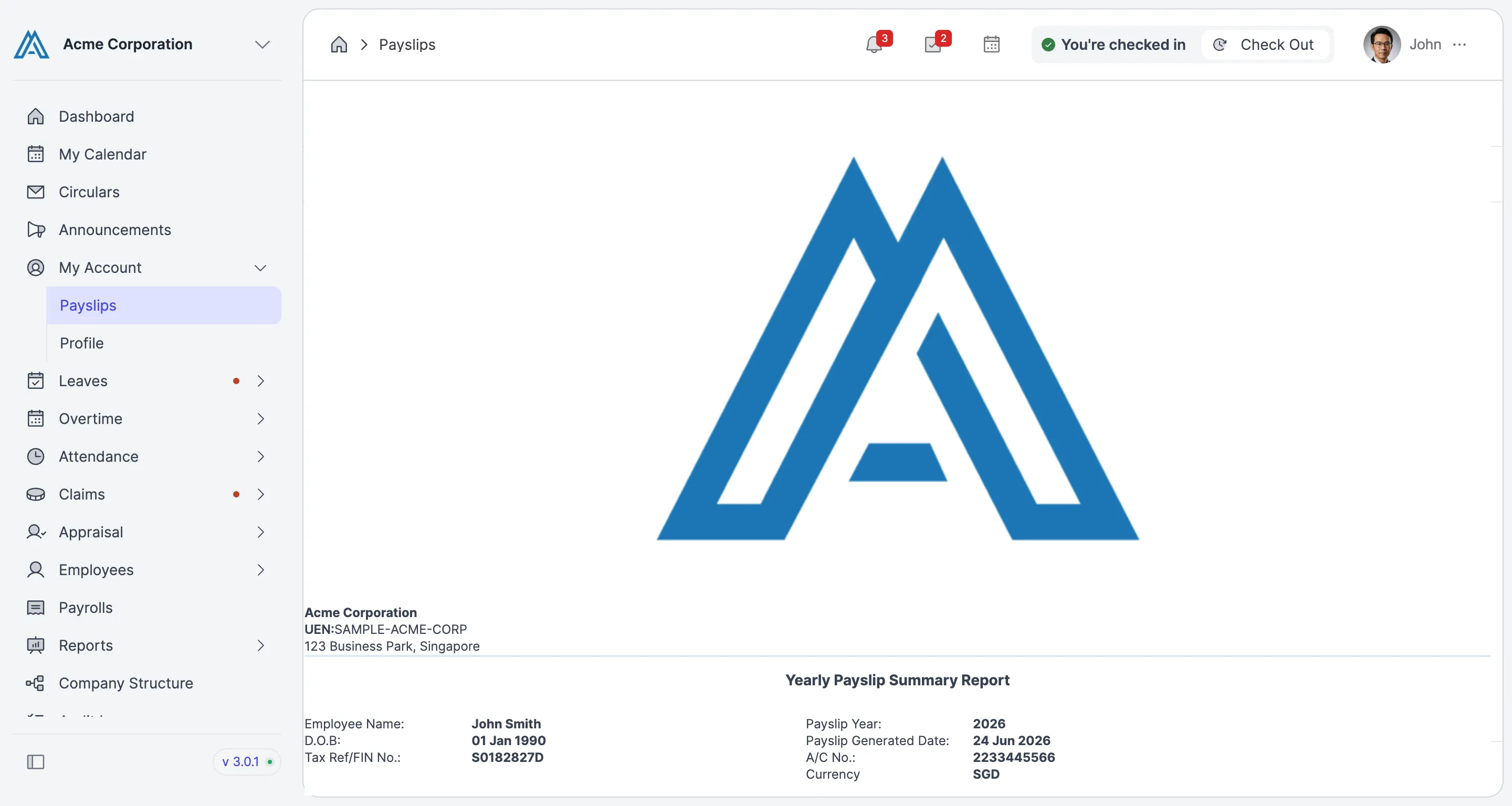Click the Circulars envelope icon
Viewport: 1512px width, 806px height.
coord(36,192)
